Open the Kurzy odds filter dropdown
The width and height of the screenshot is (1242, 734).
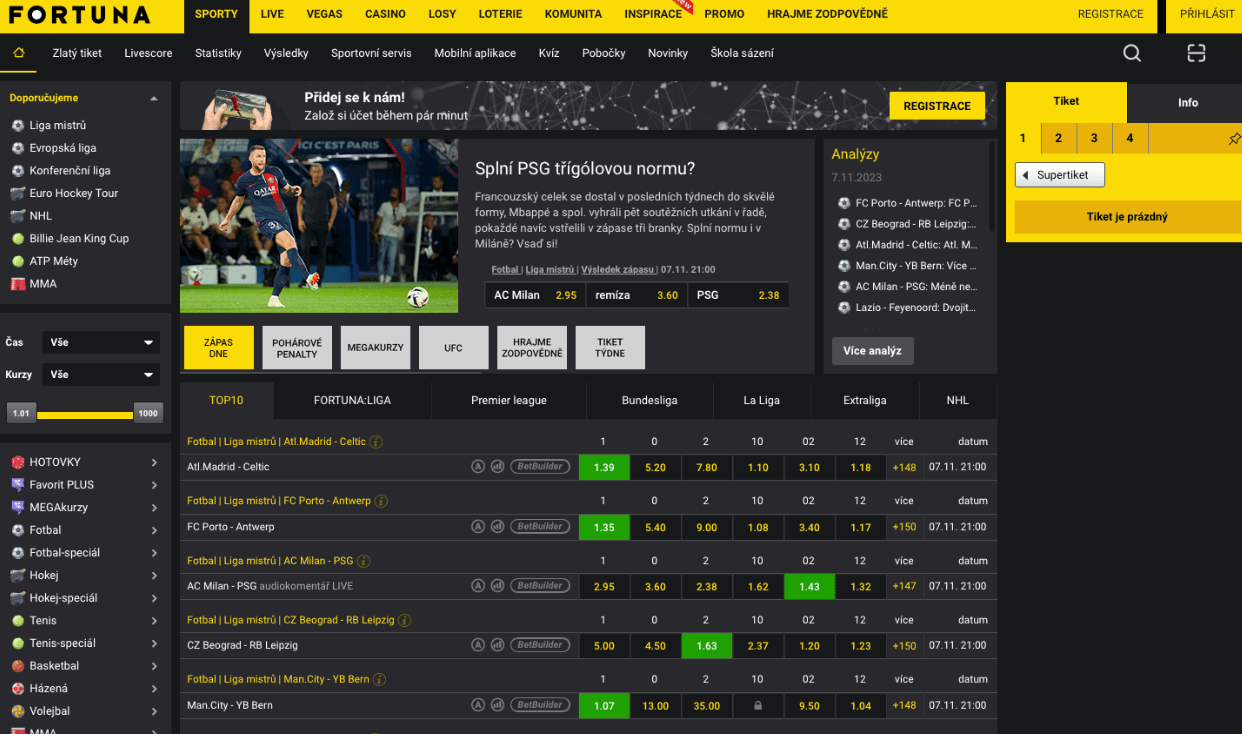click(x=101, y=375)
